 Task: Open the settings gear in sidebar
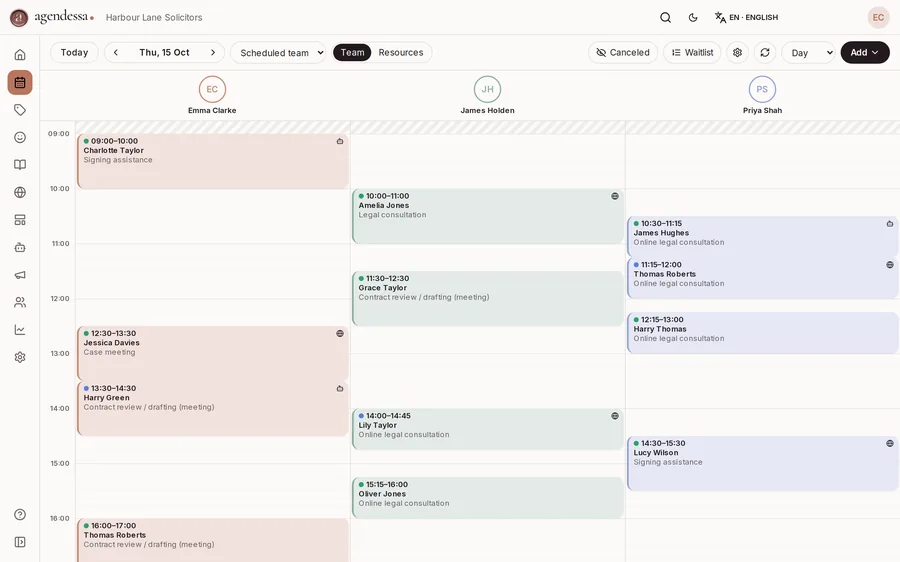(20, 357)
